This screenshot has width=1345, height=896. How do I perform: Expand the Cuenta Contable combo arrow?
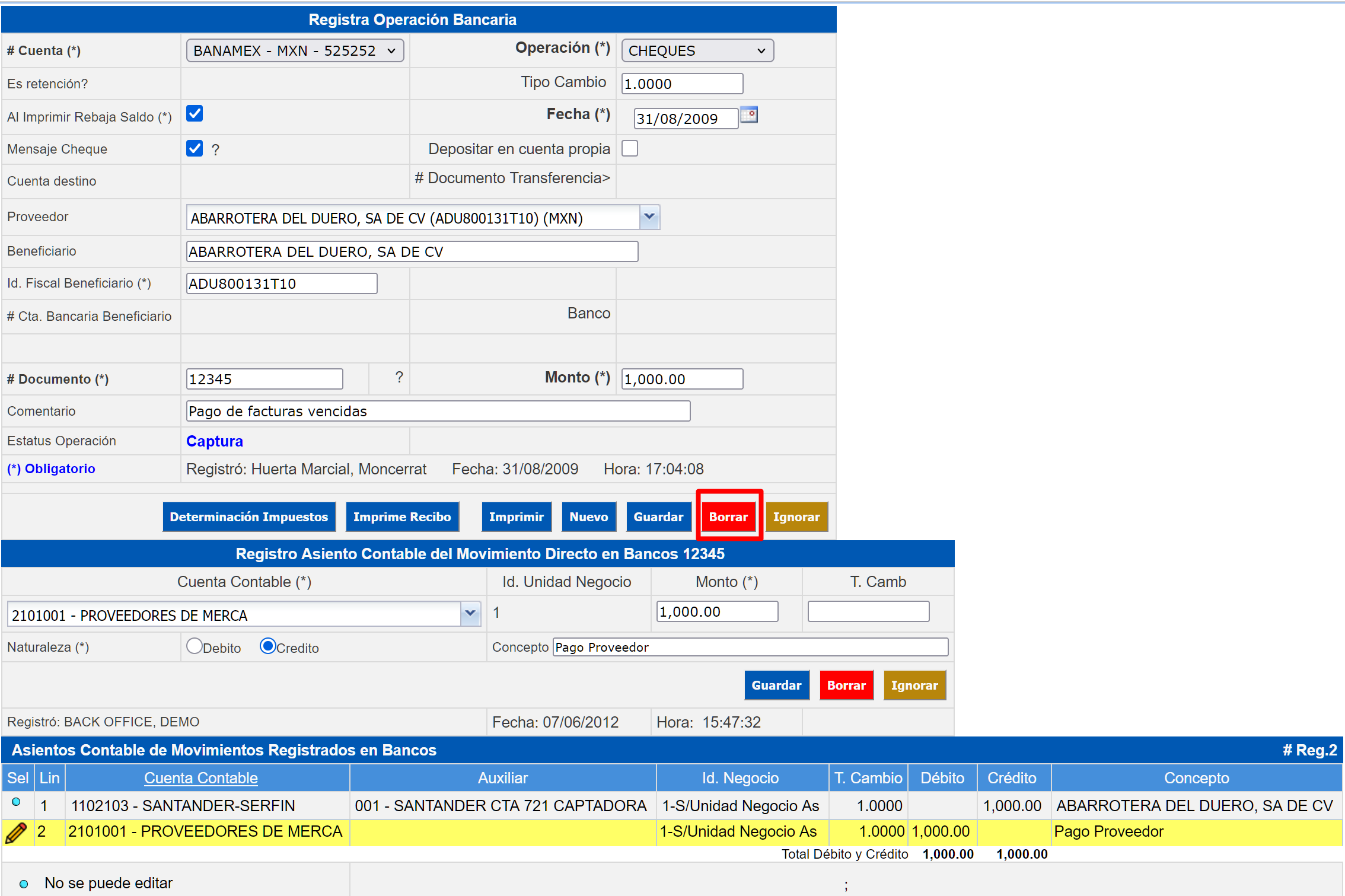470,613
